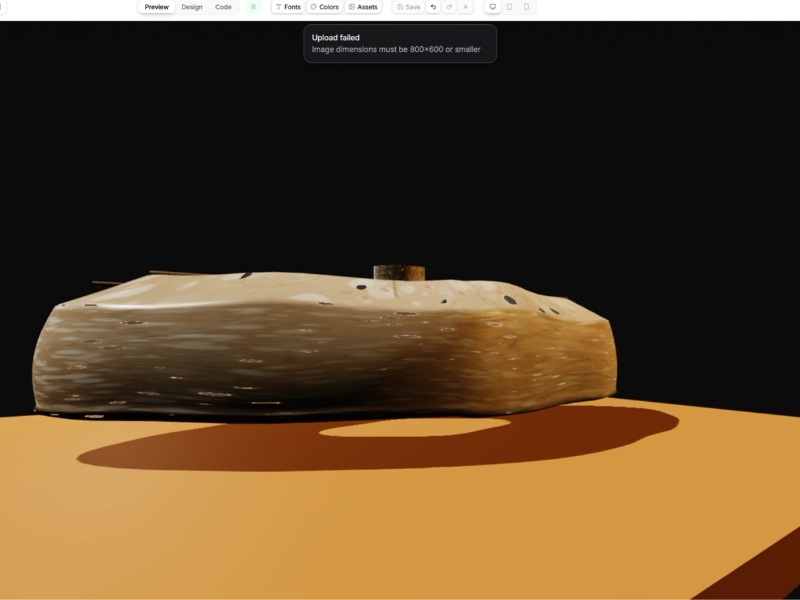Open the Assets panel
The image size is (800, 600).
[363, 7]
